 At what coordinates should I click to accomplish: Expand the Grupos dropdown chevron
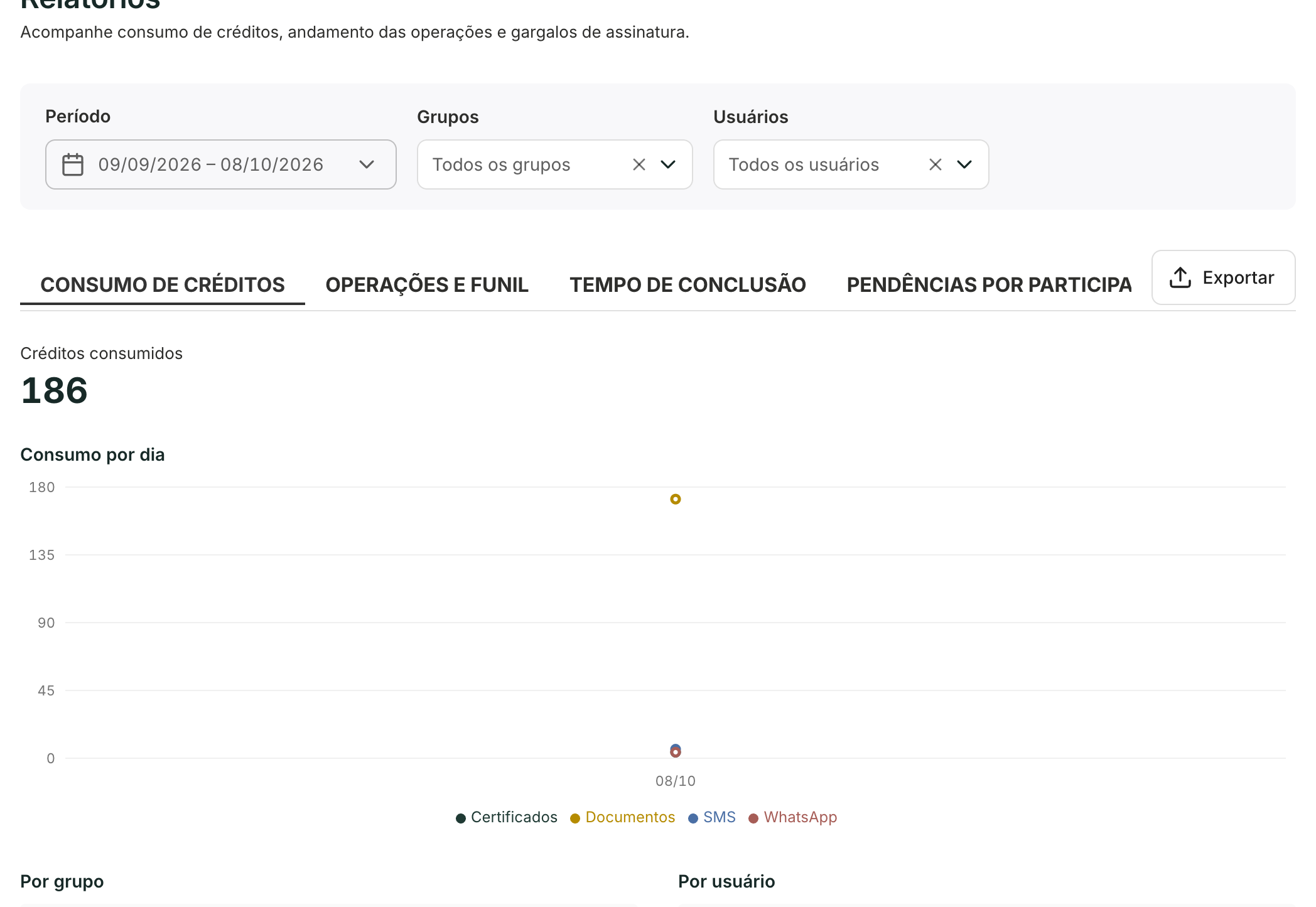(x=668, y=164)
